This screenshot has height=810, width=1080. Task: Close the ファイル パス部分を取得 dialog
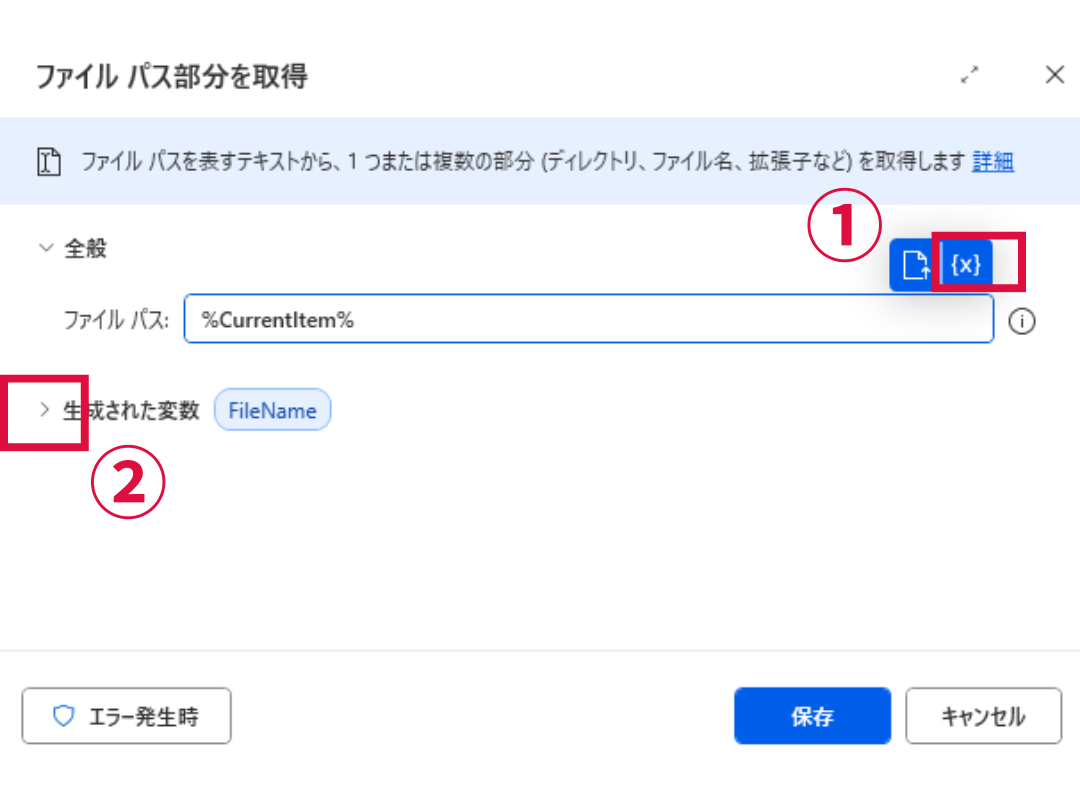[1055, 74]
